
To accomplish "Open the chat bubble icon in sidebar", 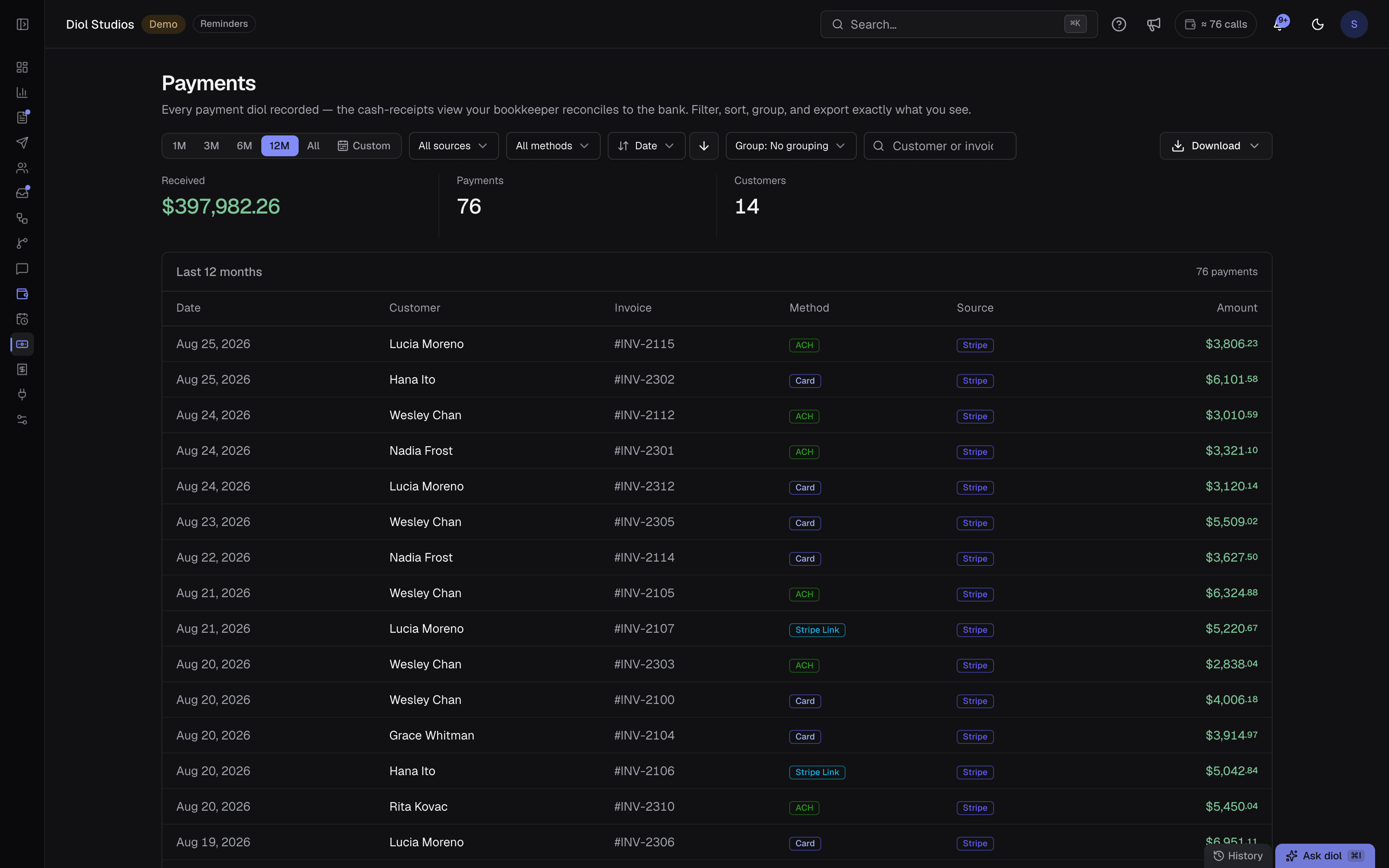I will [23, 269].
